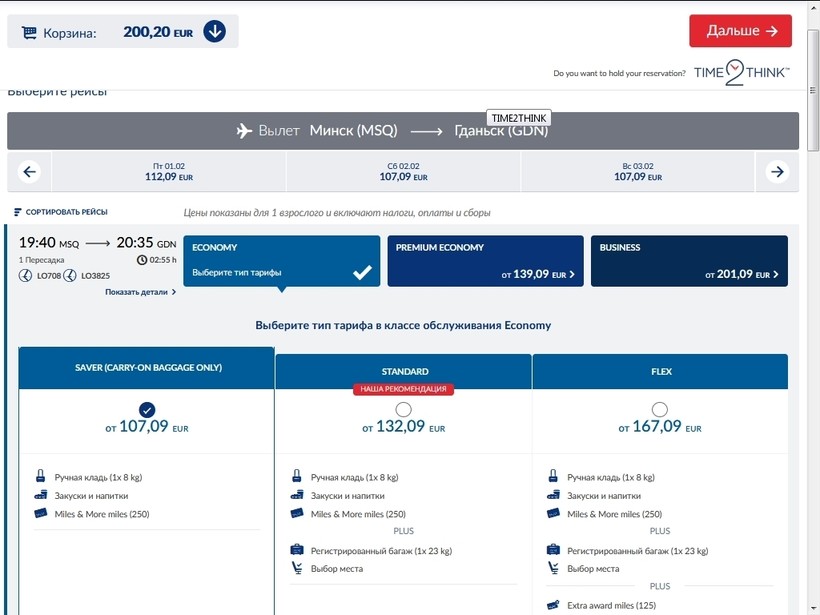This screenshot has width=820, height=615.
Task: Click the shopping cart icon
Action: coord(28,32)
